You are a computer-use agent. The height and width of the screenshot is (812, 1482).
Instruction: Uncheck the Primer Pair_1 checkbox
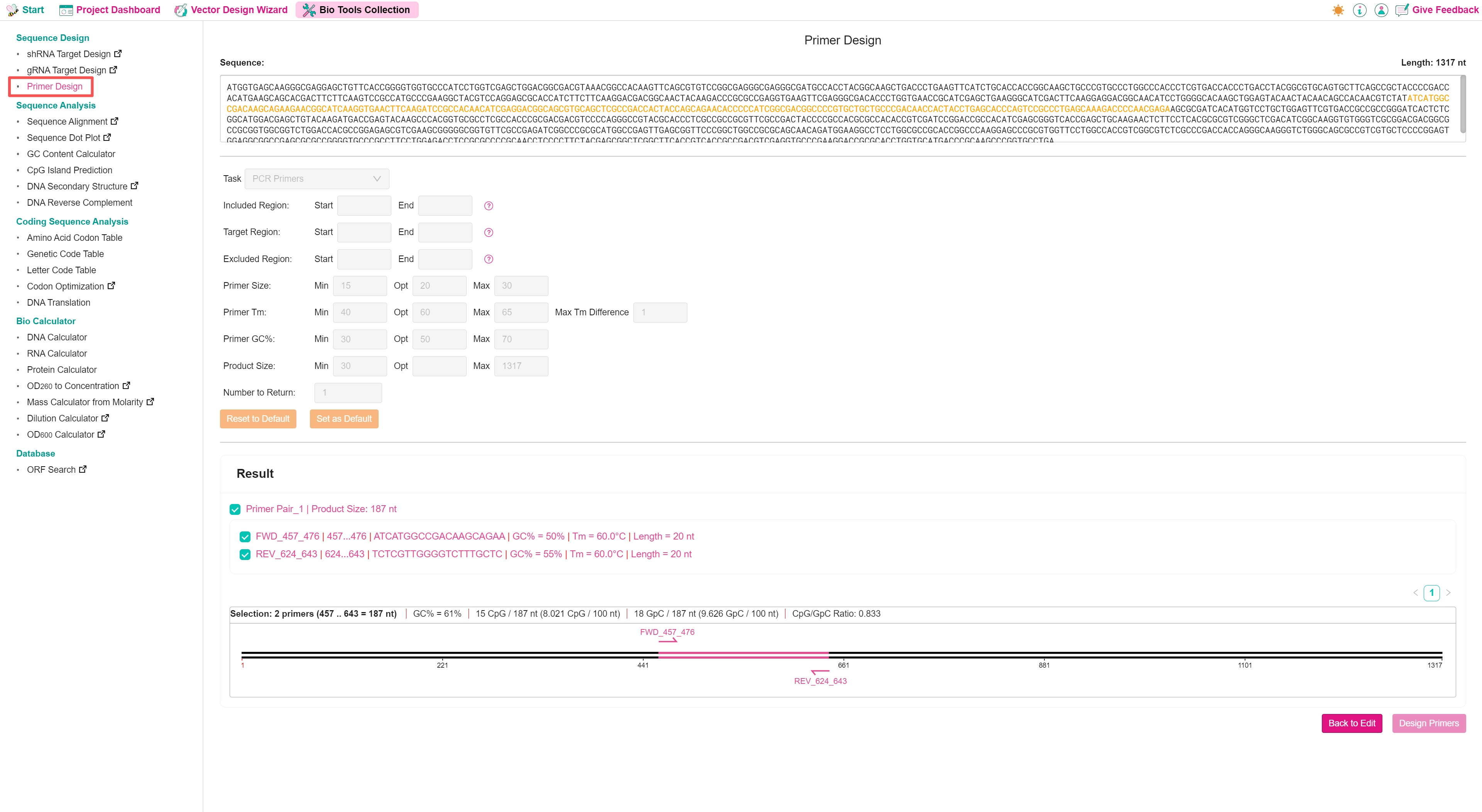(x=235, y=509)
